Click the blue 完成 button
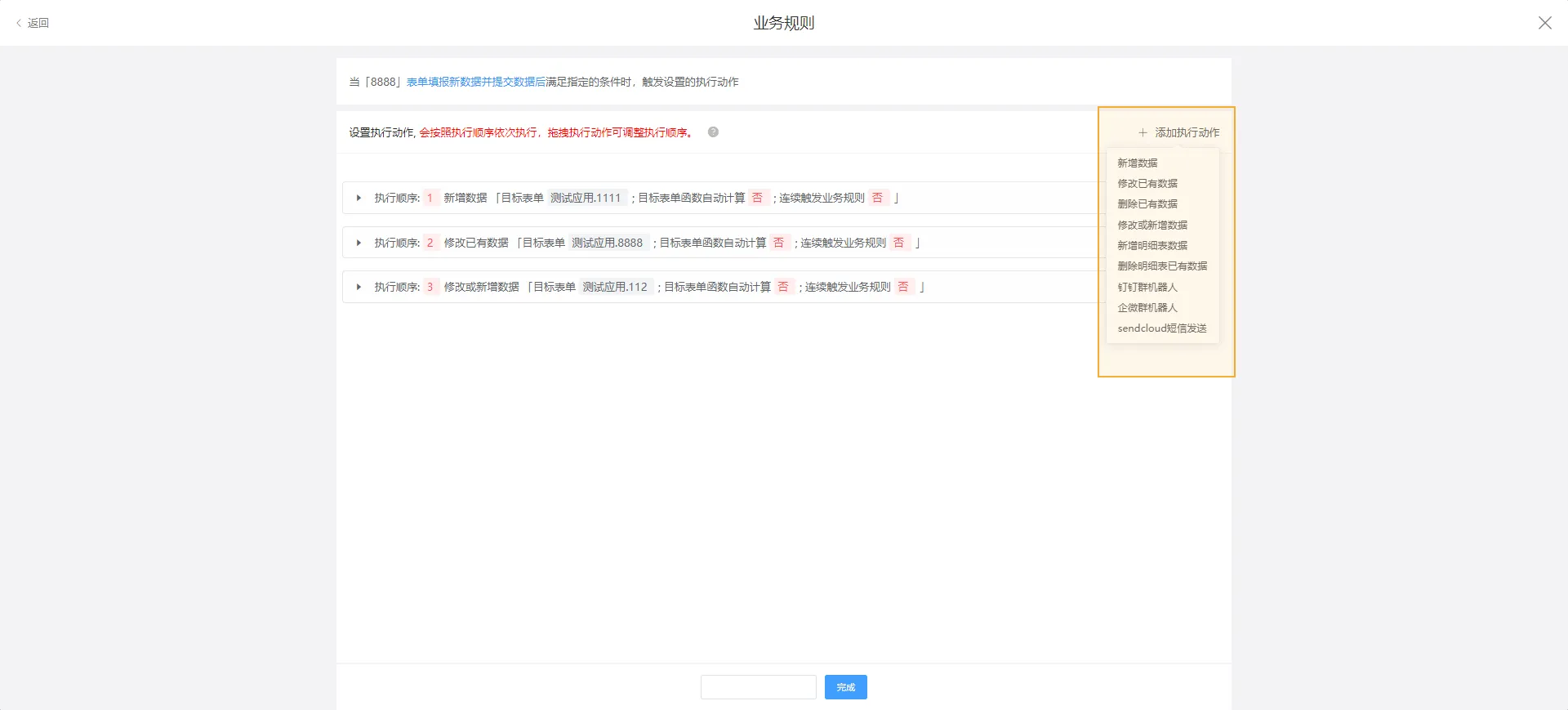This screenshot has height=710, width=1568. click(x=845, y=687)
